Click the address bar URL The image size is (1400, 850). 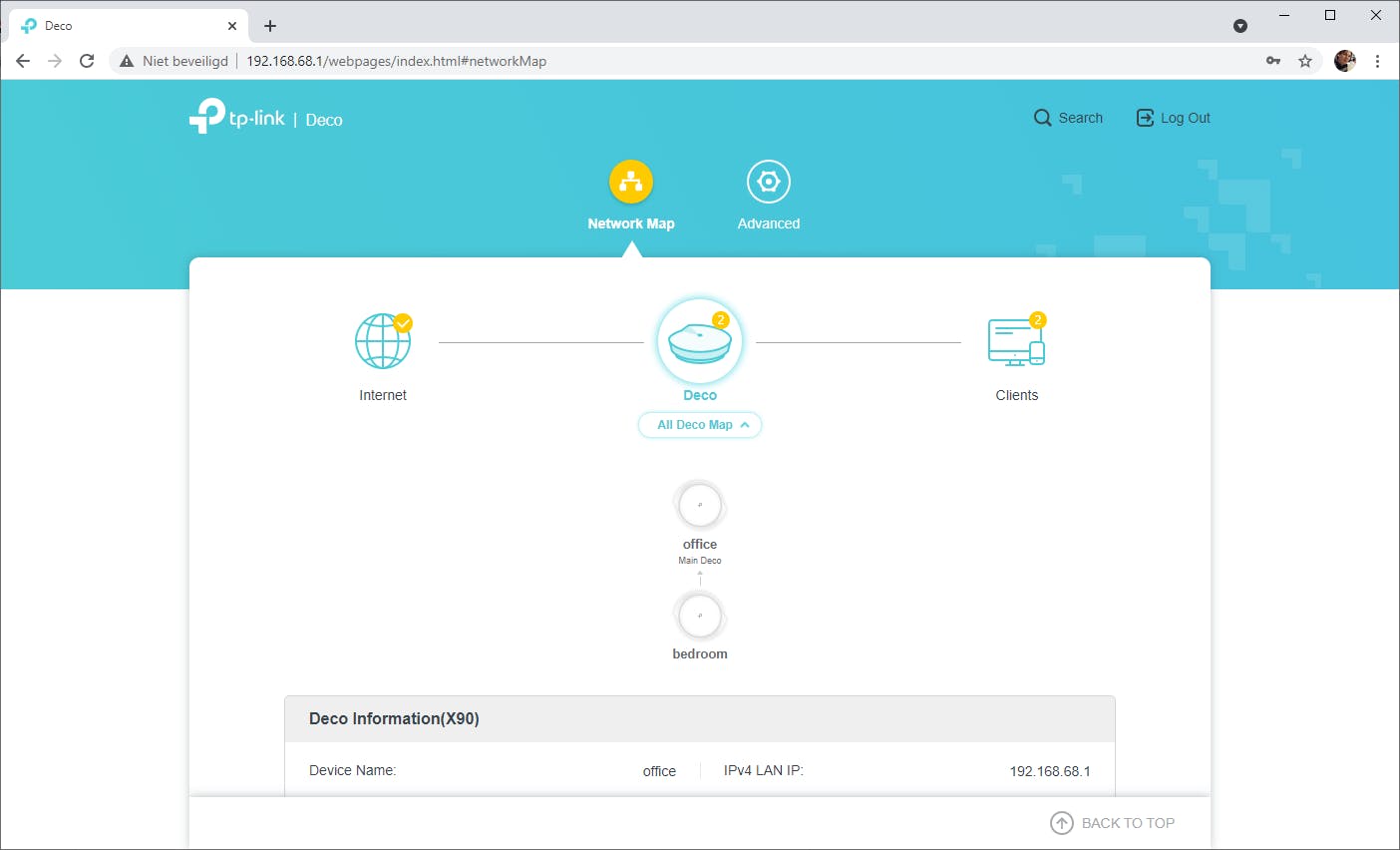pyautogui.click(x=397, y=61)
